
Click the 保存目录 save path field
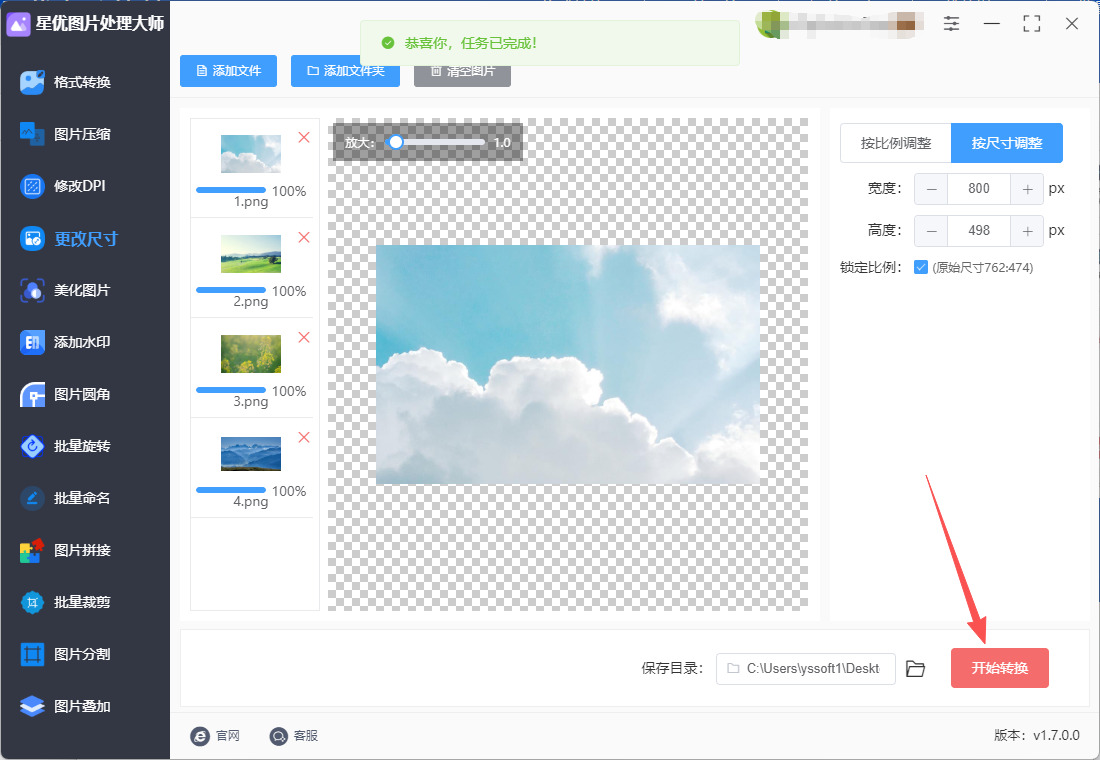805,669
